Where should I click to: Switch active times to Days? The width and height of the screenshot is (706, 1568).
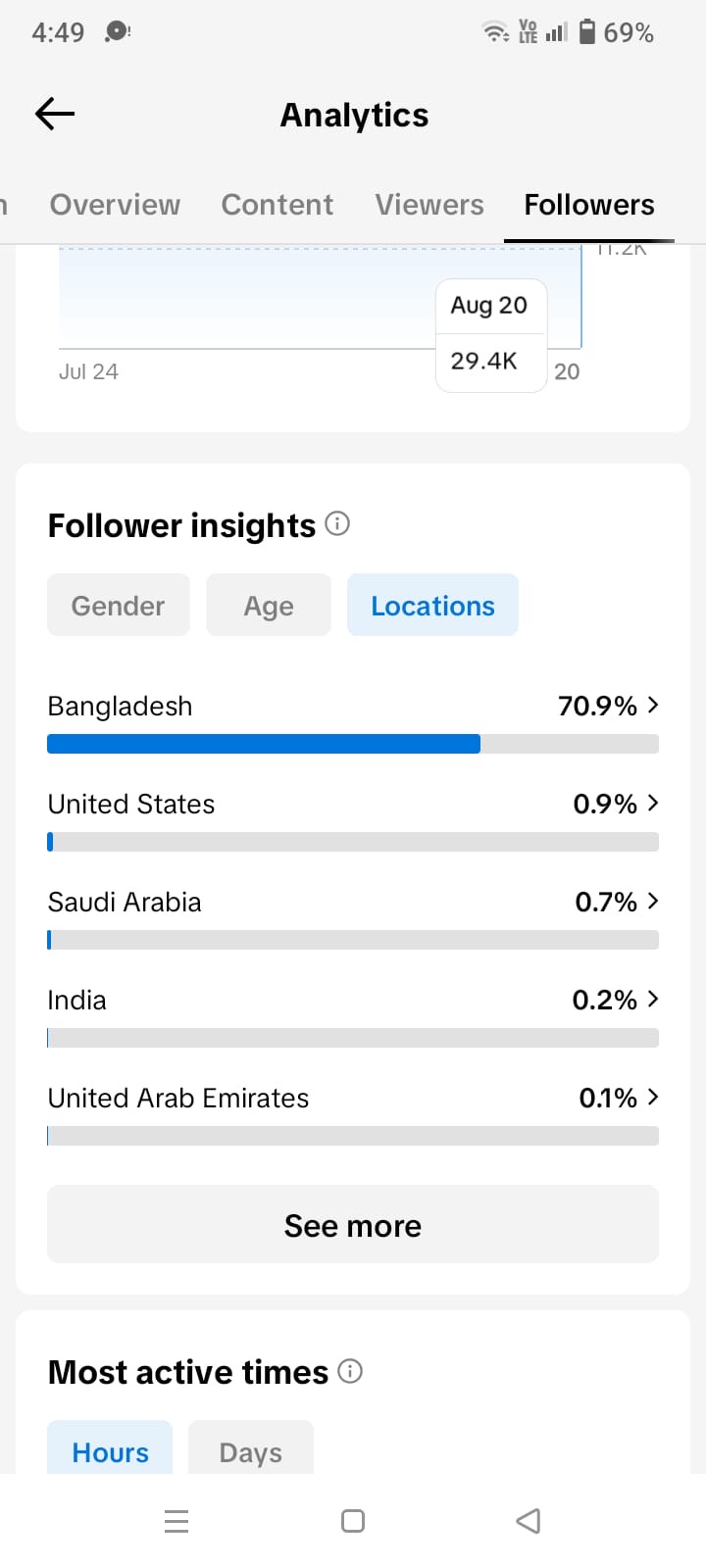tap(251, 1449)
